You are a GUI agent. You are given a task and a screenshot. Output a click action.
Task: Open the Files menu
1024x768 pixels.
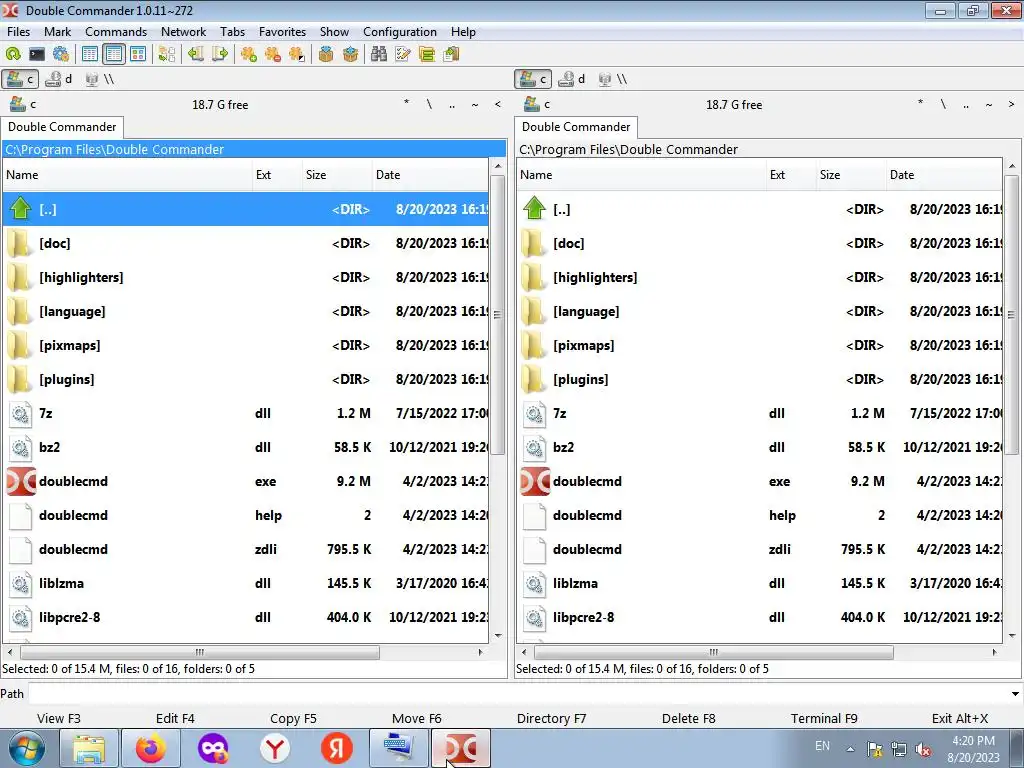pyautogui.click(x=18, y=31)
